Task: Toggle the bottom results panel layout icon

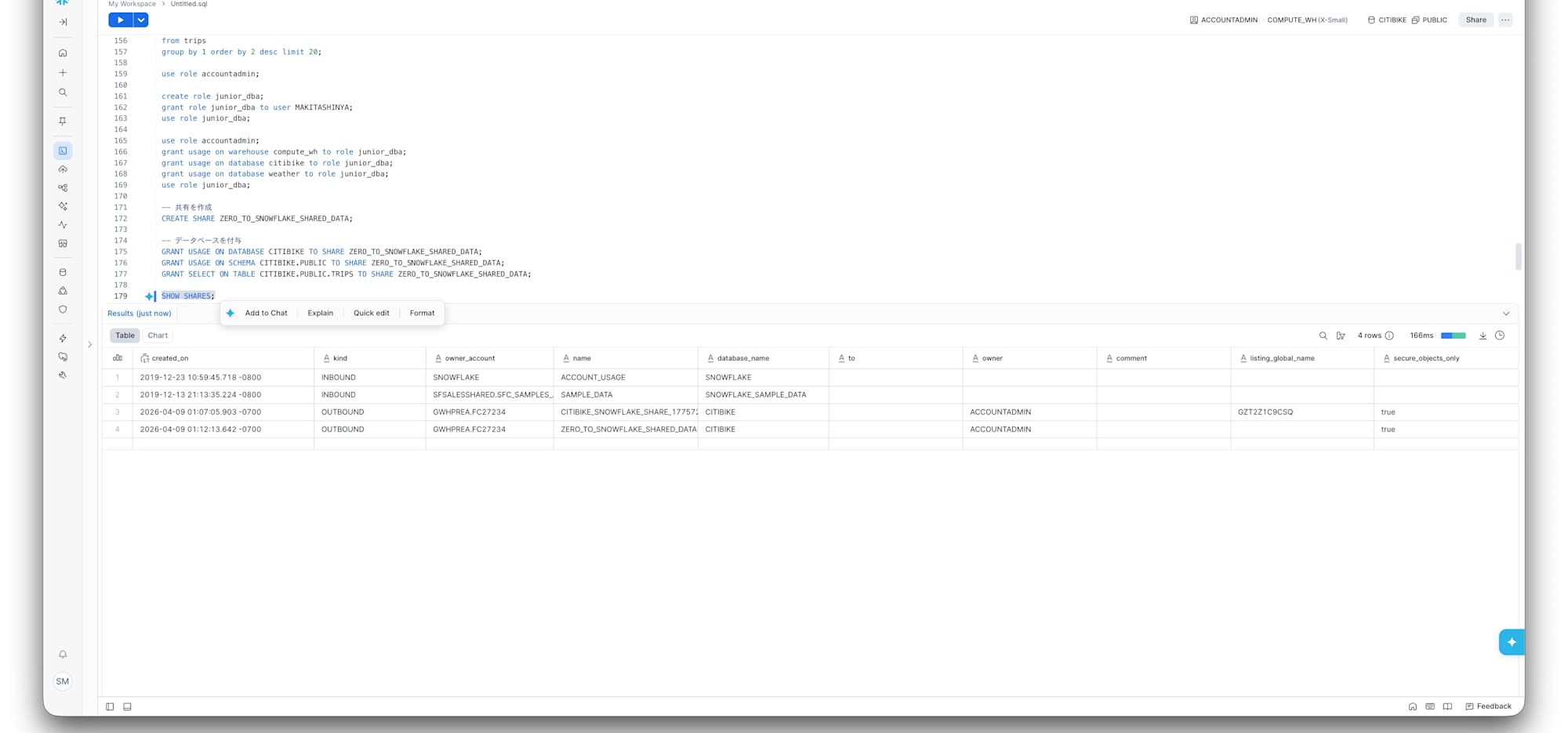Action: [127, 706]
